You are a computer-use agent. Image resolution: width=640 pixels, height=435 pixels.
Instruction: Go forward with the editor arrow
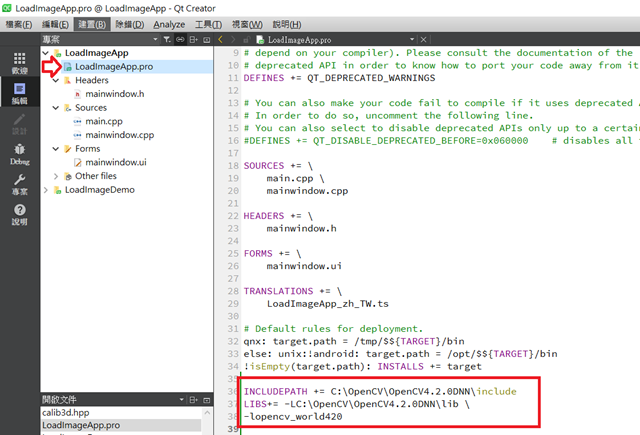[x=233, y=40]
